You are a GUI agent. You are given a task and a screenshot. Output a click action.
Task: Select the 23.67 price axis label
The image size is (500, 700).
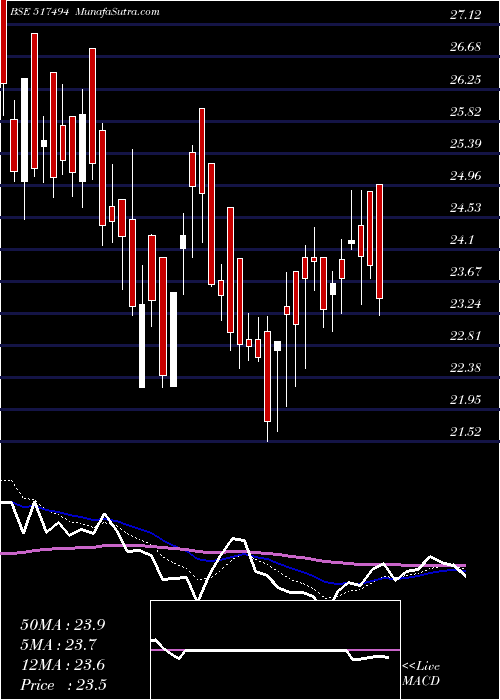point(466,271)
